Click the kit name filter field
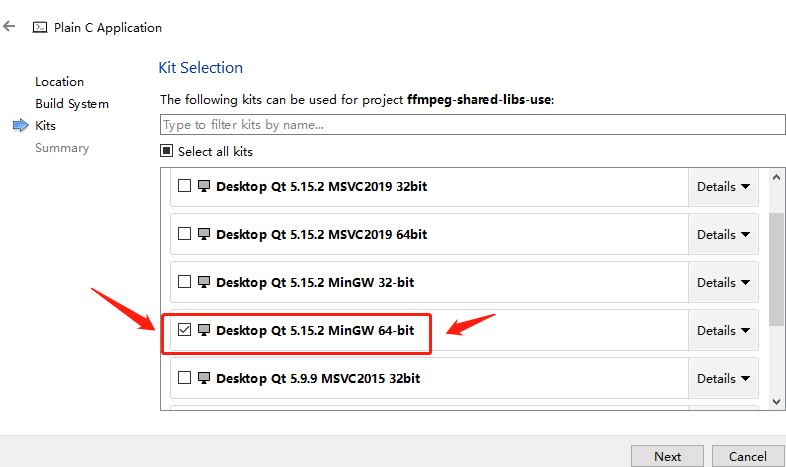The image size is (786, 467). point(472,125)
